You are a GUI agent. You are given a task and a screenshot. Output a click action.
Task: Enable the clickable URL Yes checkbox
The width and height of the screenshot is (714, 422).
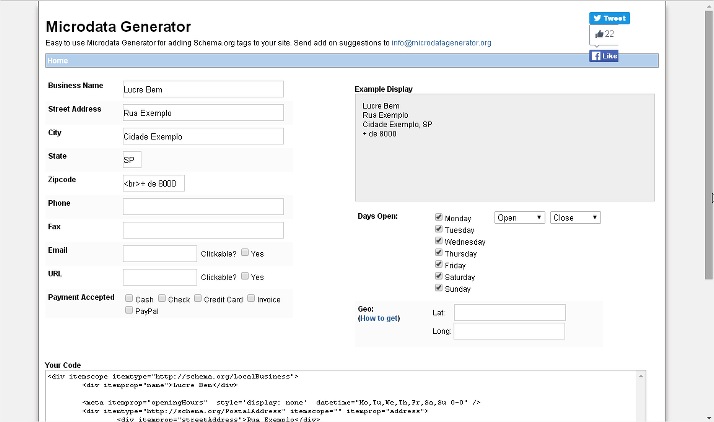(245, 276)
